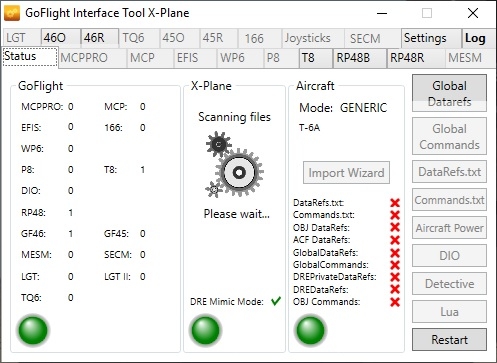Click the red X beside ACF DataRefs
This screenshot has width=497, height=363.
click(395, 240)
